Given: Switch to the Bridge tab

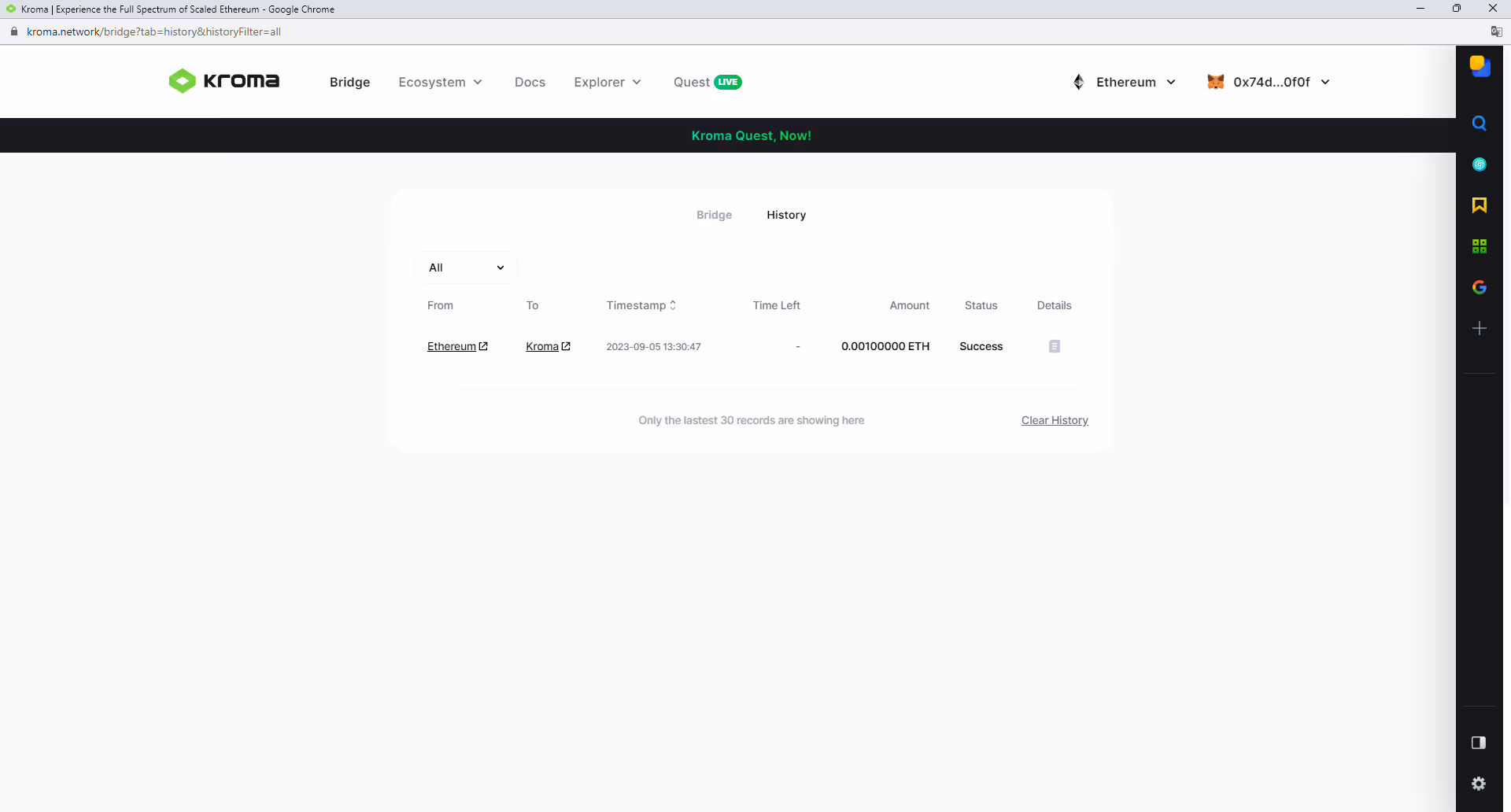Looking at the screenshot, I should click(714, 215).
